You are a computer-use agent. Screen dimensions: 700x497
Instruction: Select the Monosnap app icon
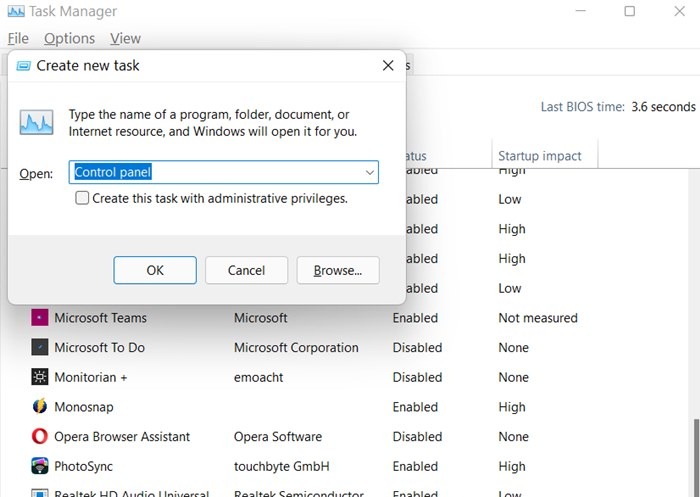pos(40,407)
